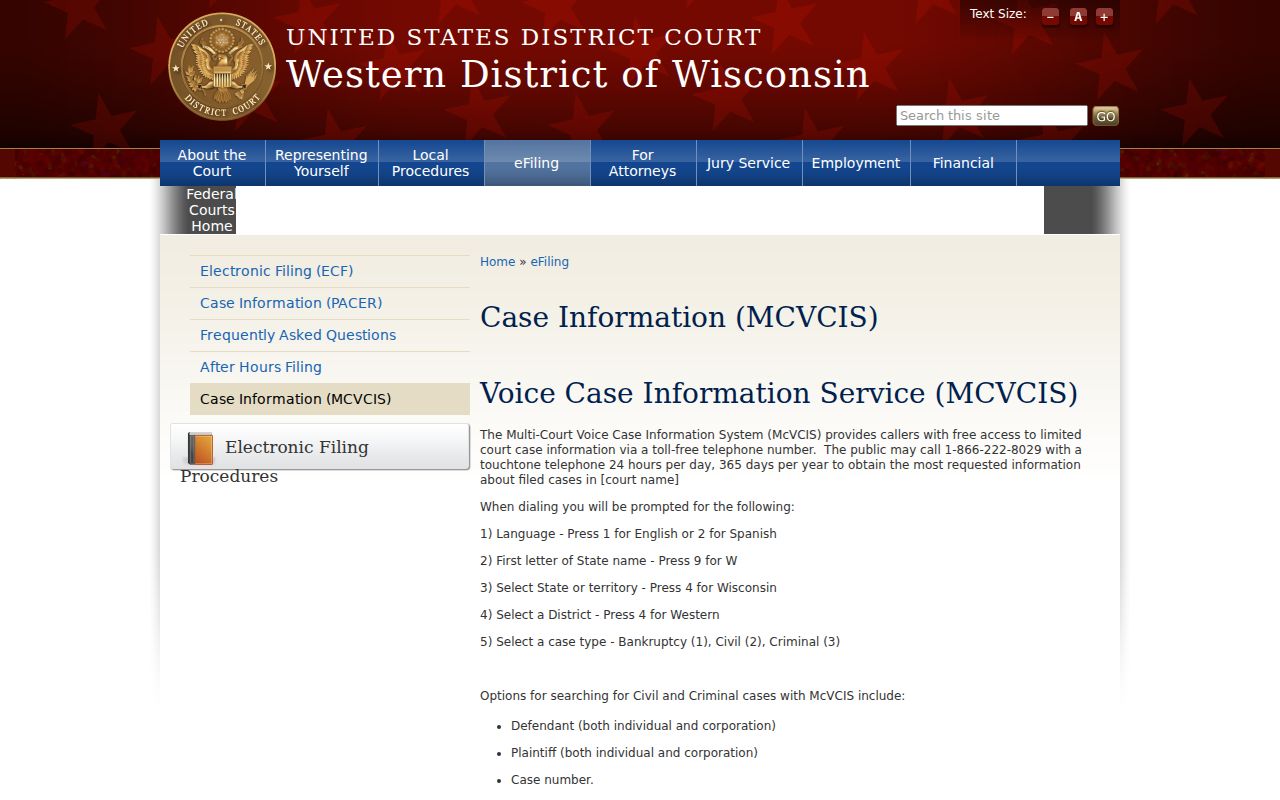Click the Case Information (MCVCIS) page heading
Screen dimensions: 1280x800
(x=679, y=317)
